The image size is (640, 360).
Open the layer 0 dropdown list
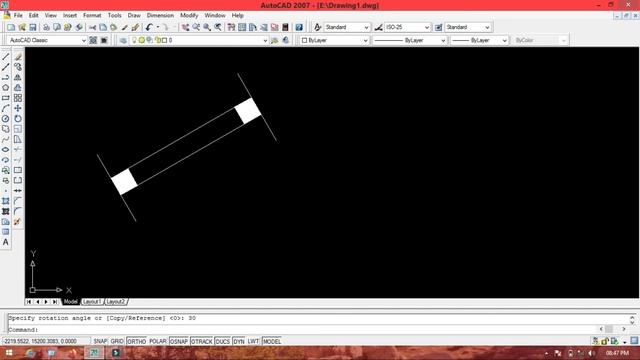click(x=198, y=40)
